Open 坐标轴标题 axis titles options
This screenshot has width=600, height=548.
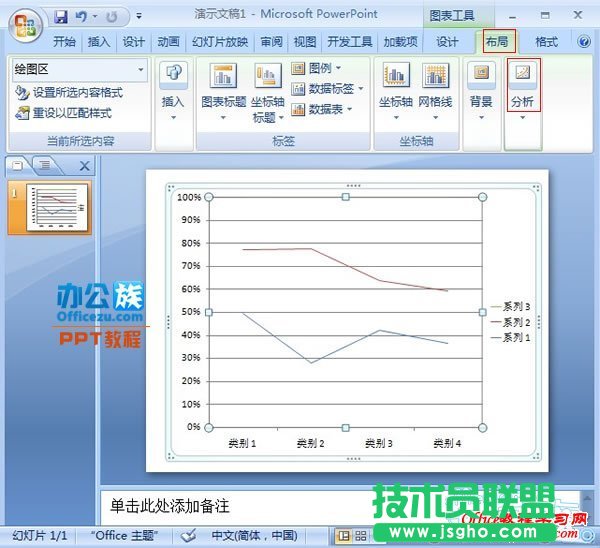268,93
